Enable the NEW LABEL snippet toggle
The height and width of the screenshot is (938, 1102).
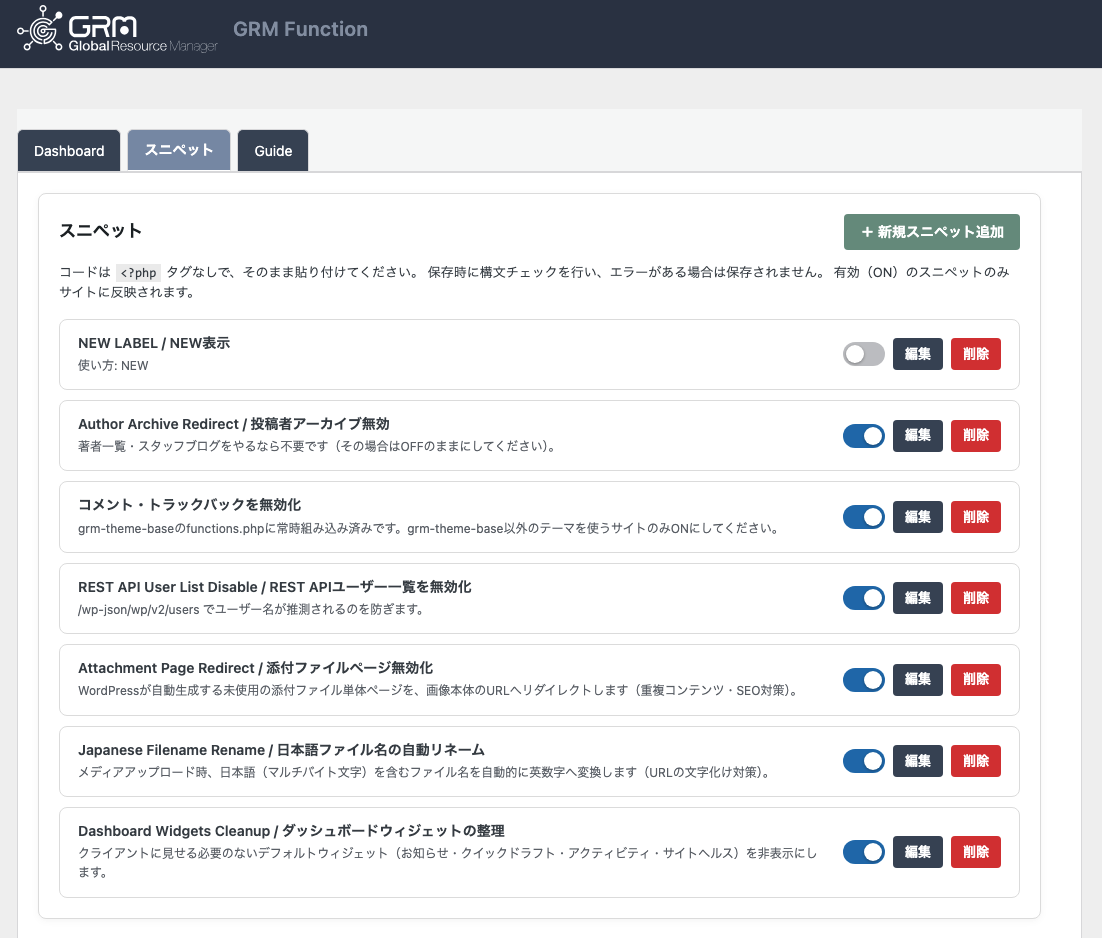tap(864, 354)
